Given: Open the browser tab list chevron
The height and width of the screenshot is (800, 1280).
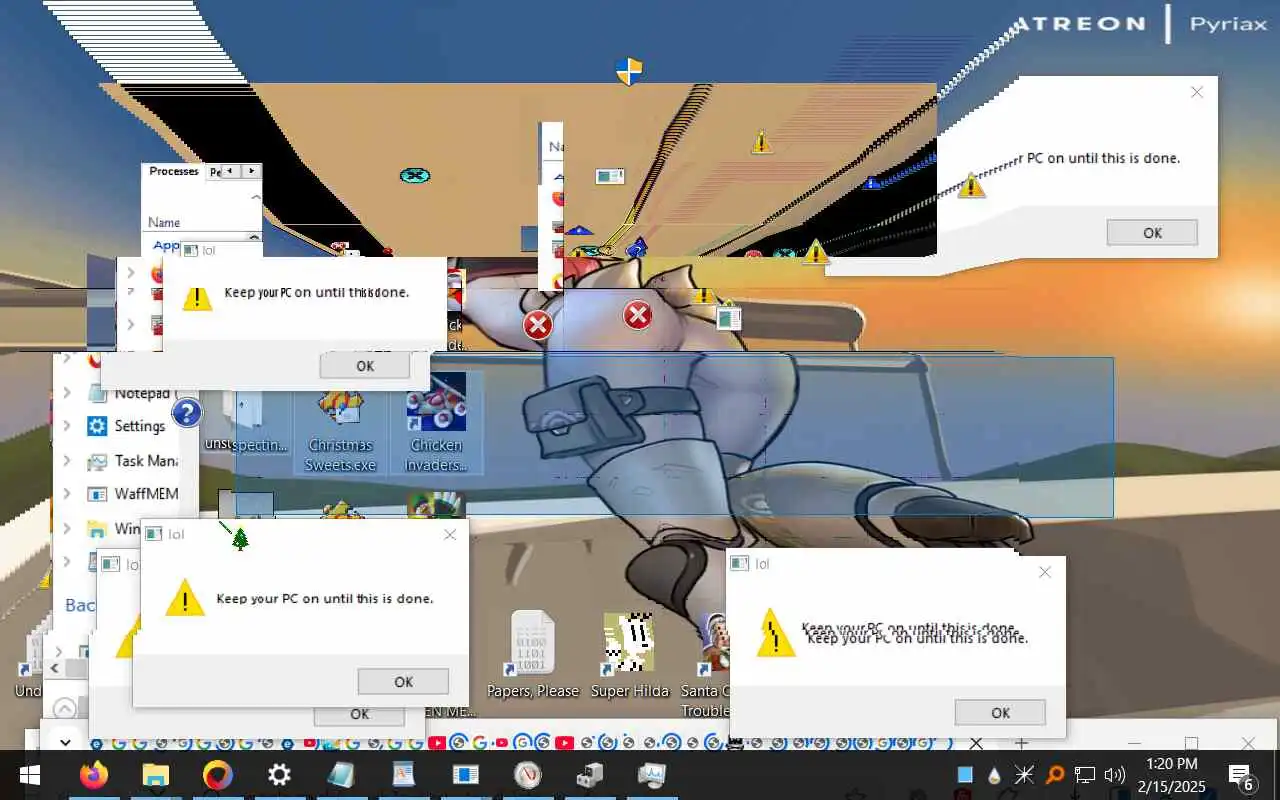Looking at the screenshot, I should (x=66, y=743).
